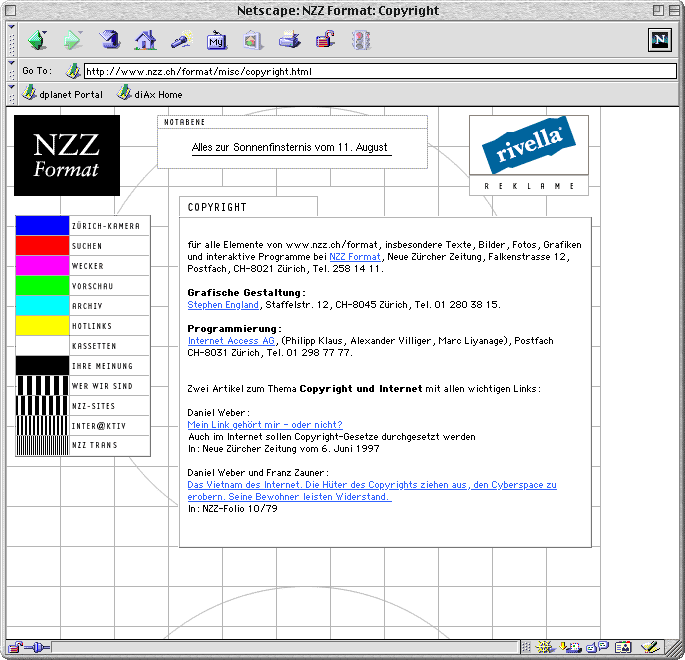Image resolution: width=685 pixels, height=660 pixels.
Task: Click the rivella advertisement banner
Action: pos(529,145)
